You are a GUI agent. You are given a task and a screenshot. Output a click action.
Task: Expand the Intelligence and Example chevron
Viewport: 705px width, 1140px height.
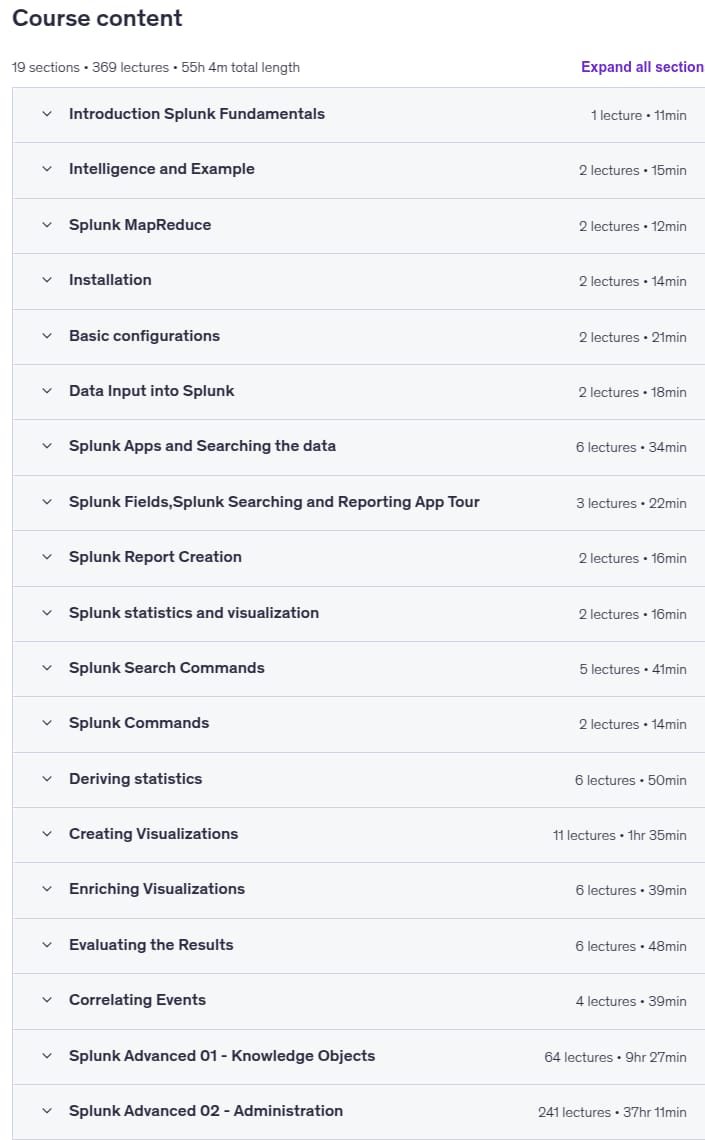(47, 169)
